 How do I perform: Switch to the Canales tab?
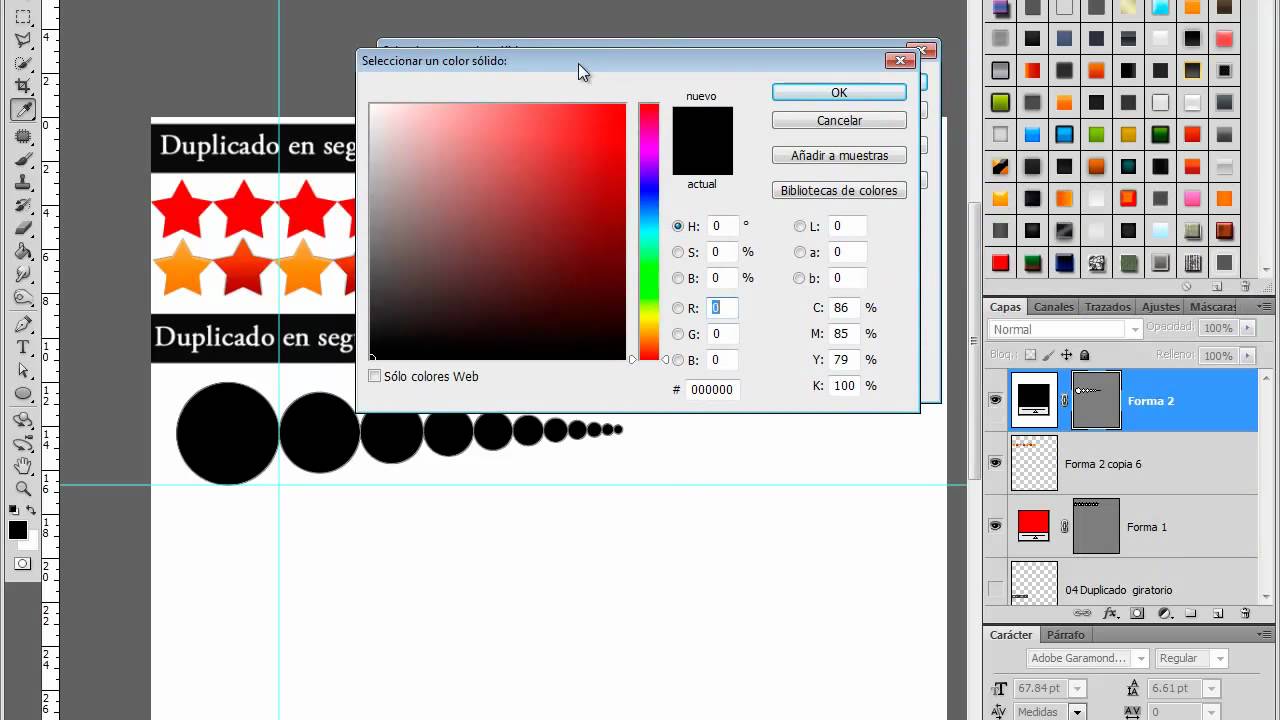coord(1053,307)
